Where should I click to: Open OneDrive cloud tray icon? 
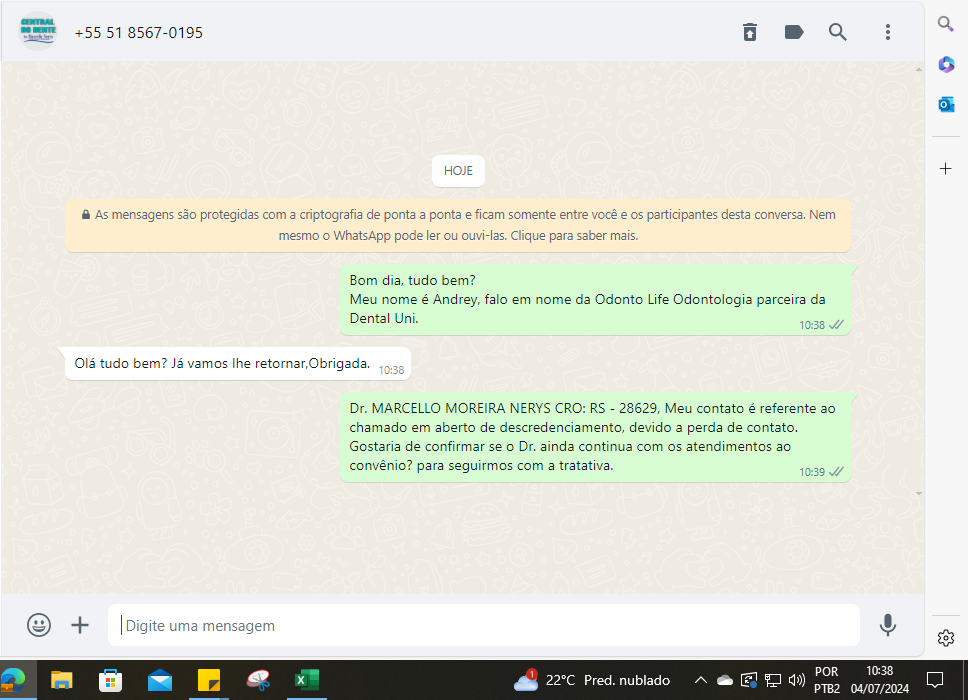pyautogui.click(x=725, y=680)
